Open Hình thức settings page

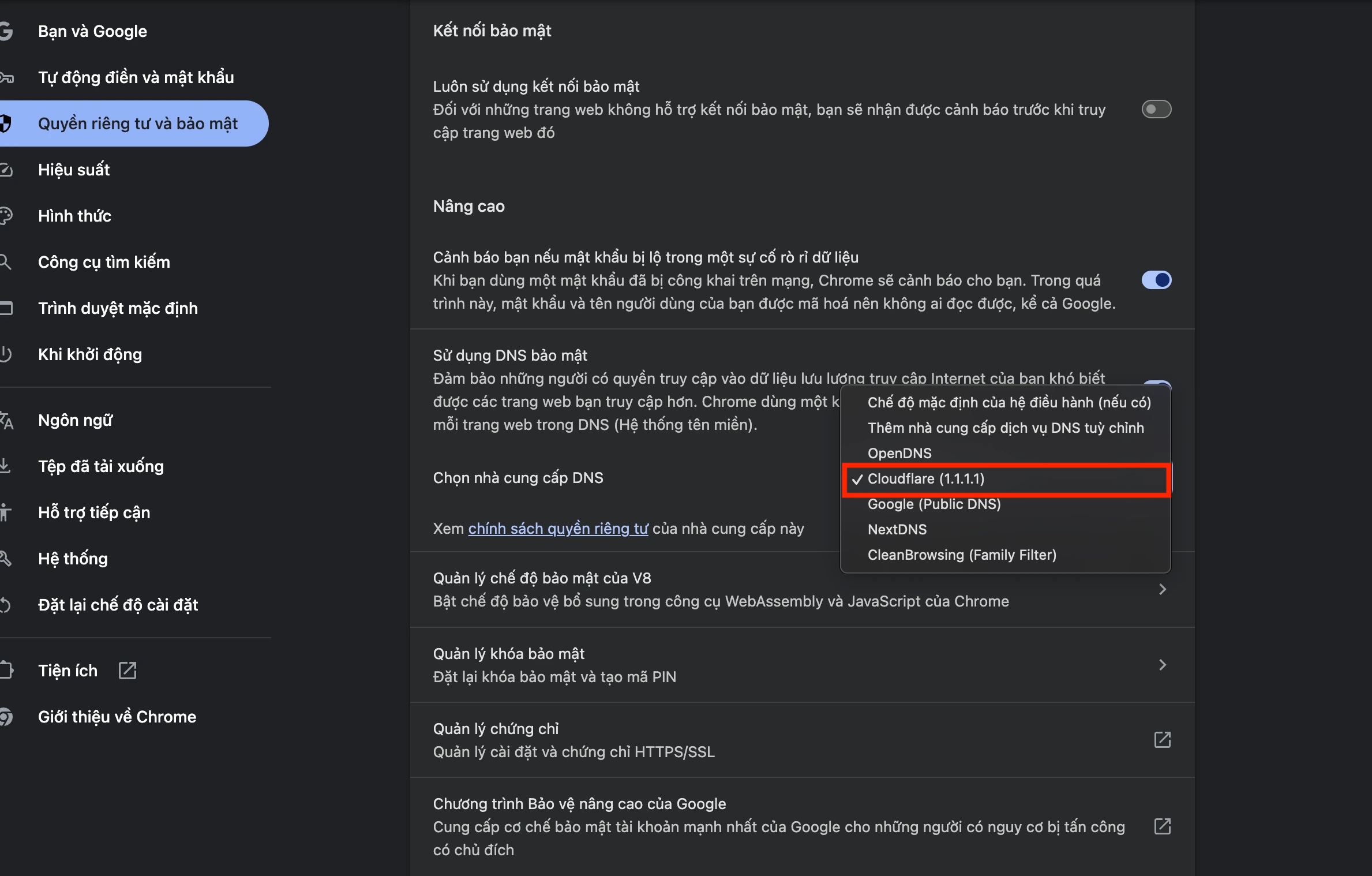(75, 216)
